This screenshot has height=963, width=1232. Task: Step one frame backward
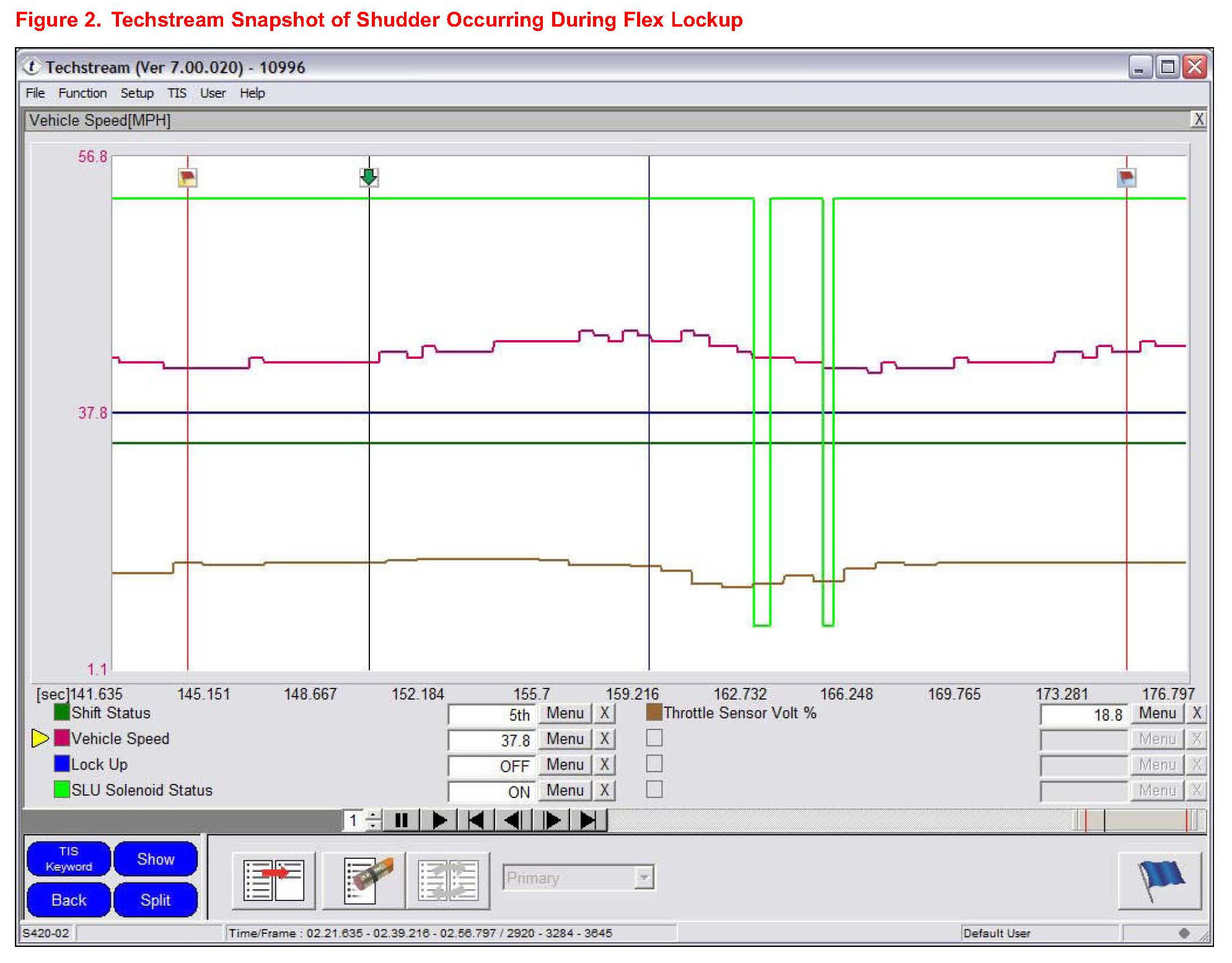pyautogui.click(x=513, y=820)
